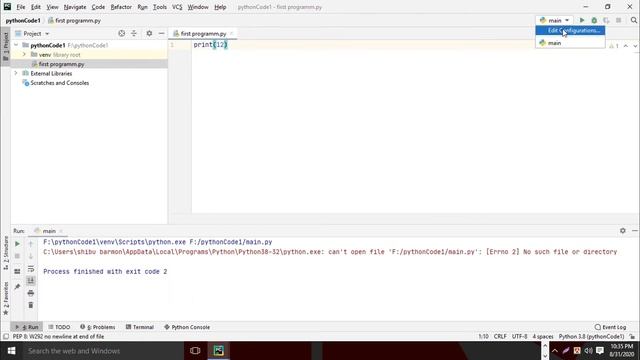Screen dimensions: 640x360
Task: Open Task View on the taskbar
Action: coord(195,351)
